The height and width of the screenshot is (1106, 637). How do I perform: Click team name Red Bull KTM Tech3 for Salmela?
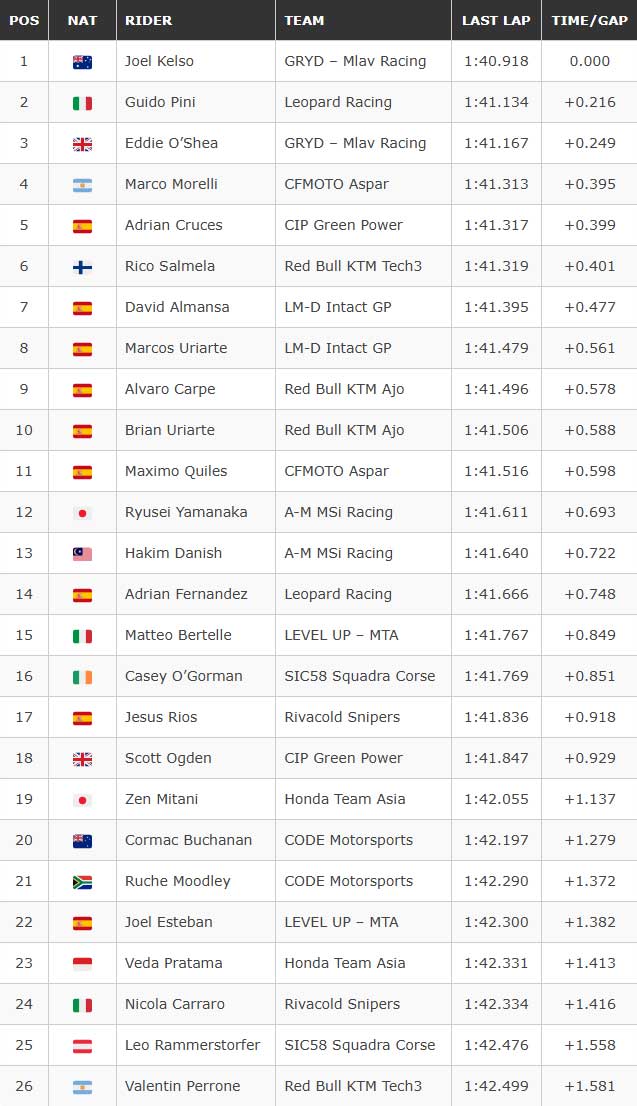353,266
